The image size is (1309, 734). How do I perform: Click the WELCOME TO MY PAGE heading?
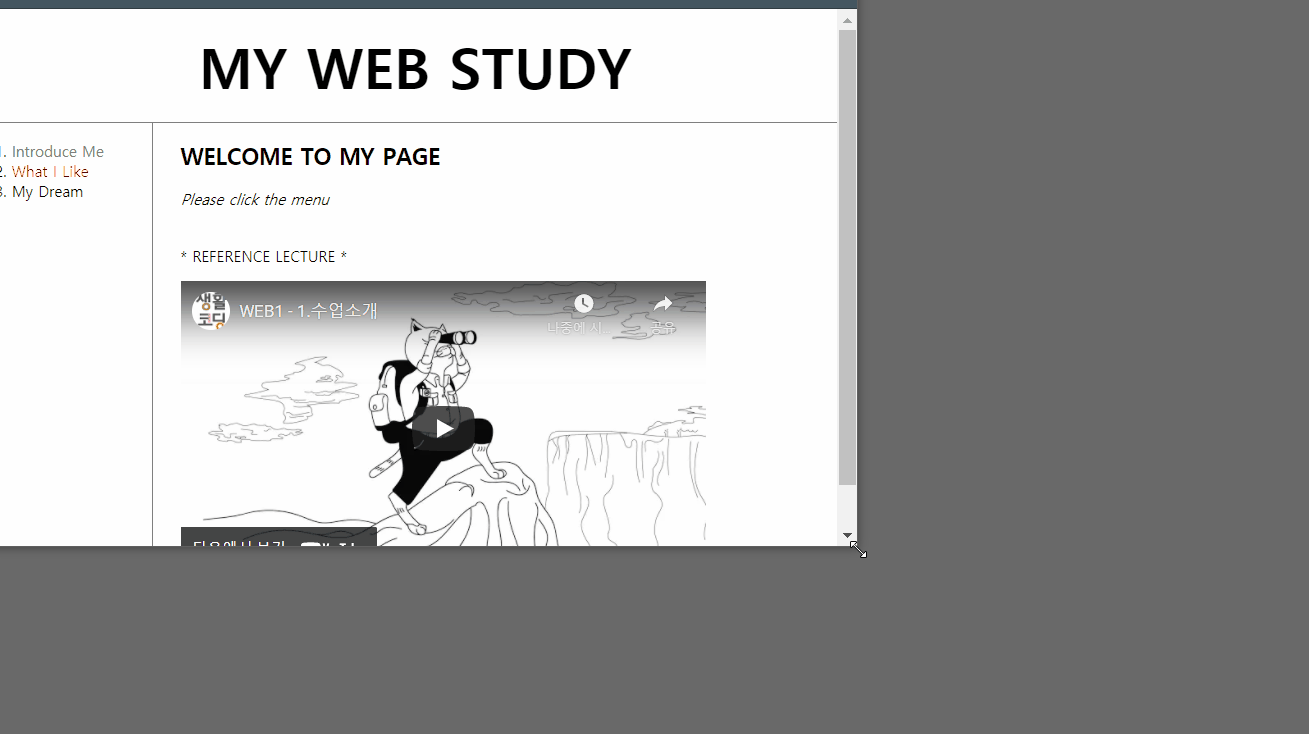pos(310,157)
